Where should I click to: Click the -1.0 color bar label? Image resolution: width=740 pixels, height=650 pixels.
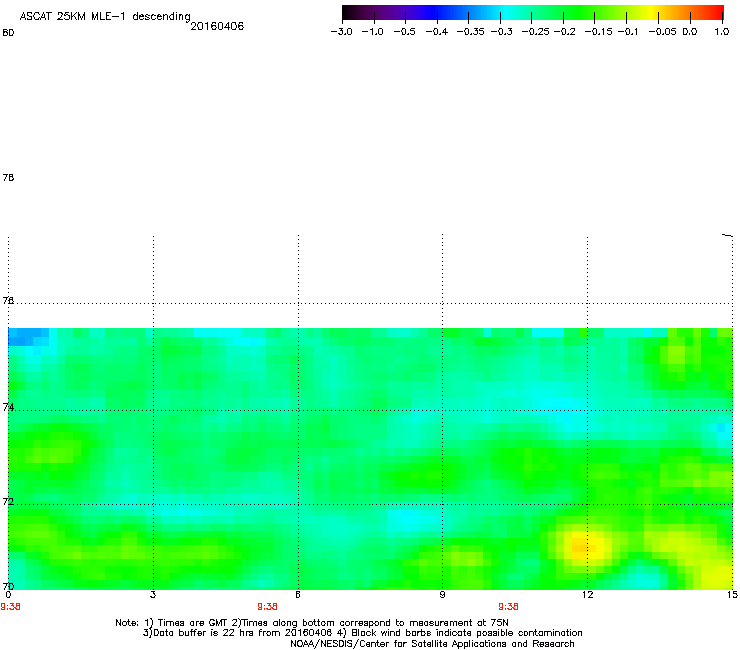pos(373,32)
